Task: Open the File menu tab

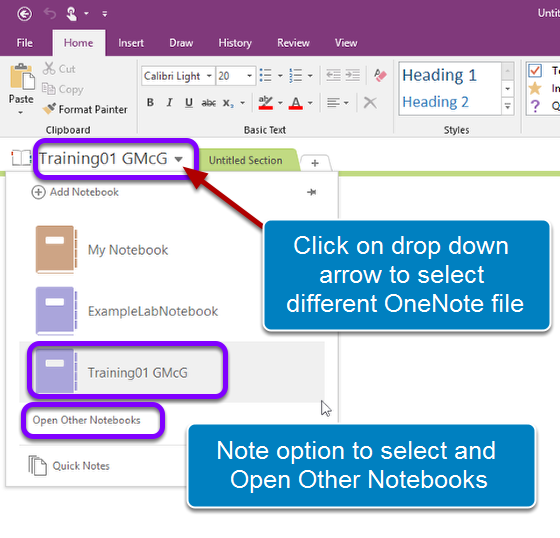Action: 25,43
